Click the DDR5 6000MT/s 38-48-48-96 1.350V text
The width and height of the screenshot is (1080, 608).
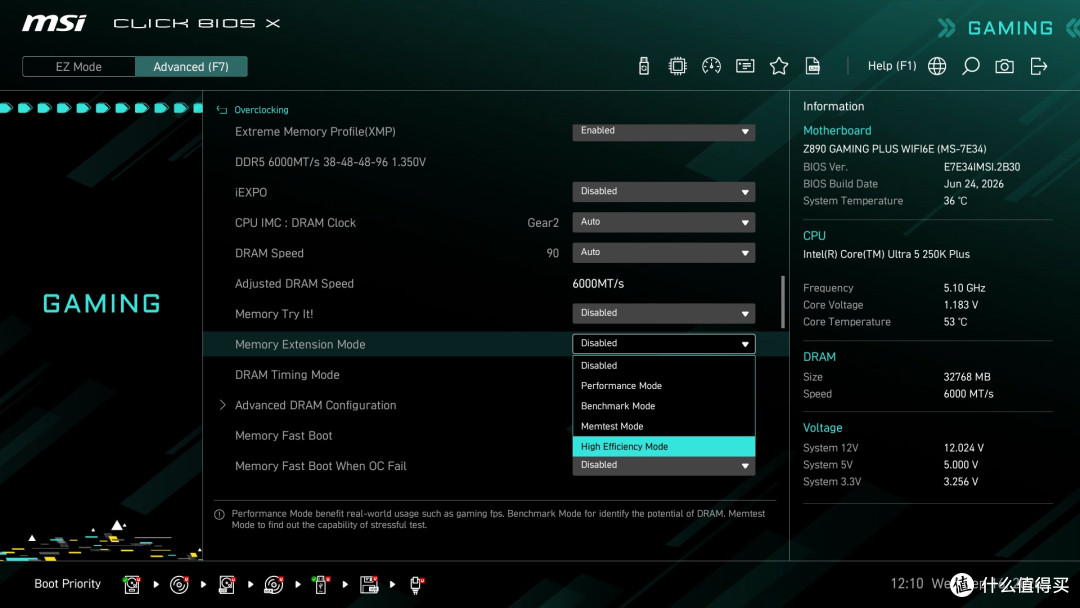pos(330,162)
